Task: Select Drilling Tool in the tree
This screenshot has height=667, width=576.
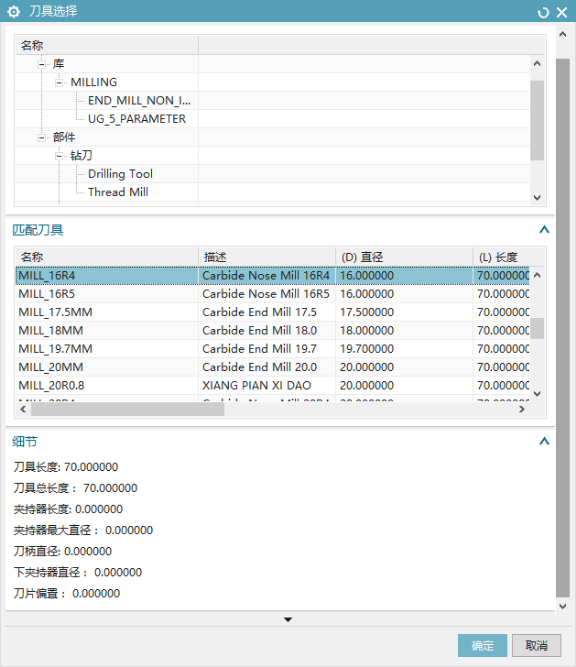Action: click(x=120, y=174)
